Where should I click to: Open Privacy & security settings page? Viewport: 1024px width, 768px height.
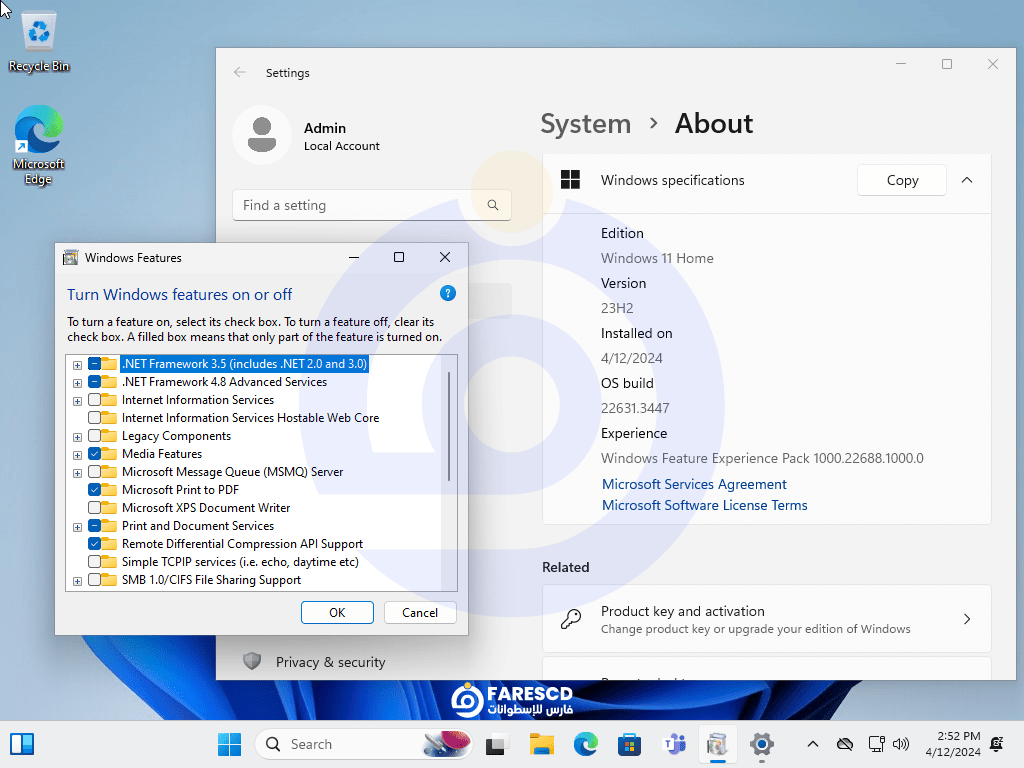(x=330, y=662)
